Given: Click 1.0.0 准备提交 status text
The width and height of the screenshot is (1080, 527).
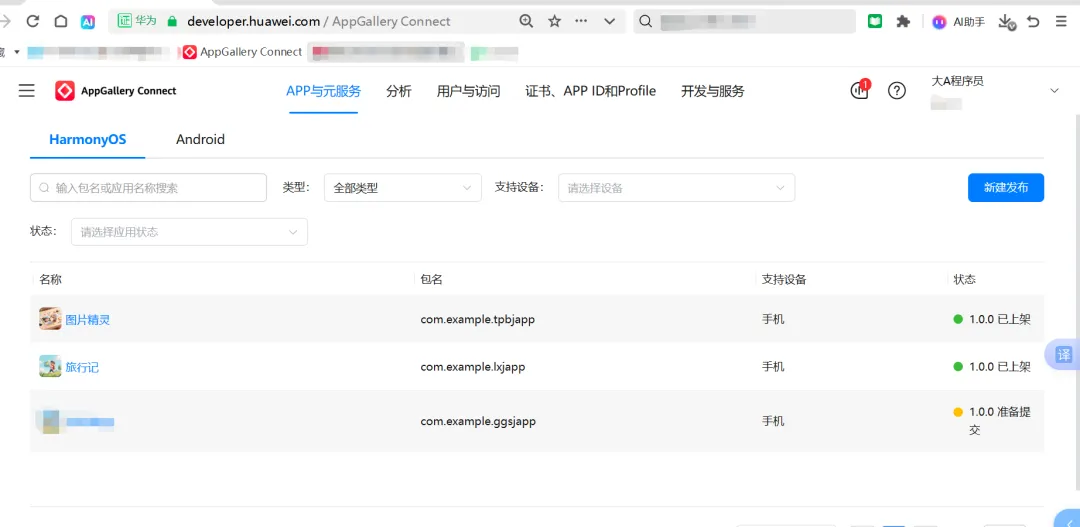Looking at the screenshot, I should pyautogui.click(x=999, y=421).
